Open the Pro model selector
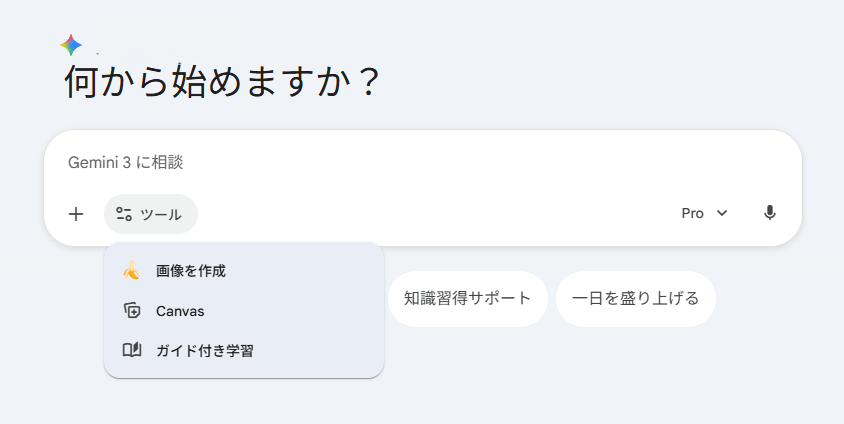This screenshot has height=424, width=844. 693,213
